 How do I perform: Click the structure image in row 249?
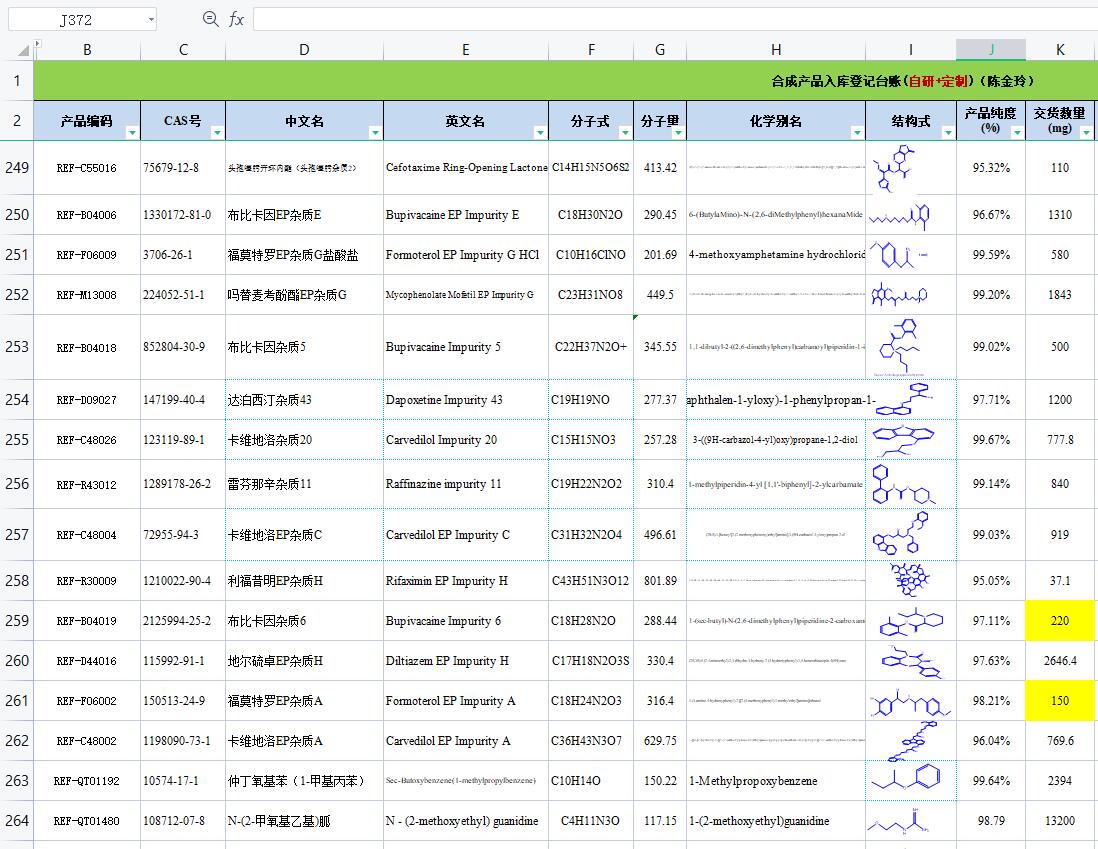[x=894, y=167]
